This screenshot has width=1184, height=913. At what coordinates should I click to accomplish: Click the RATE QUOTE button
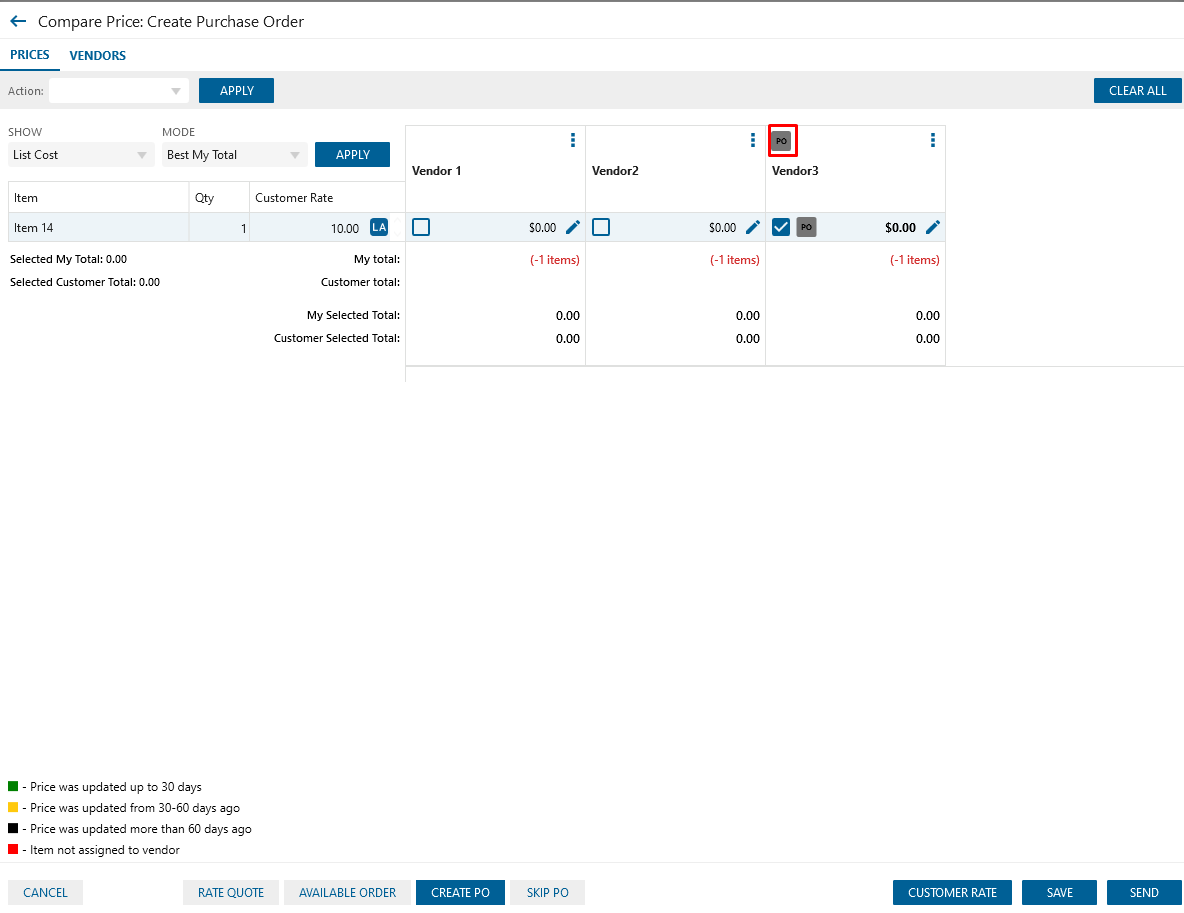coord(231,893)
